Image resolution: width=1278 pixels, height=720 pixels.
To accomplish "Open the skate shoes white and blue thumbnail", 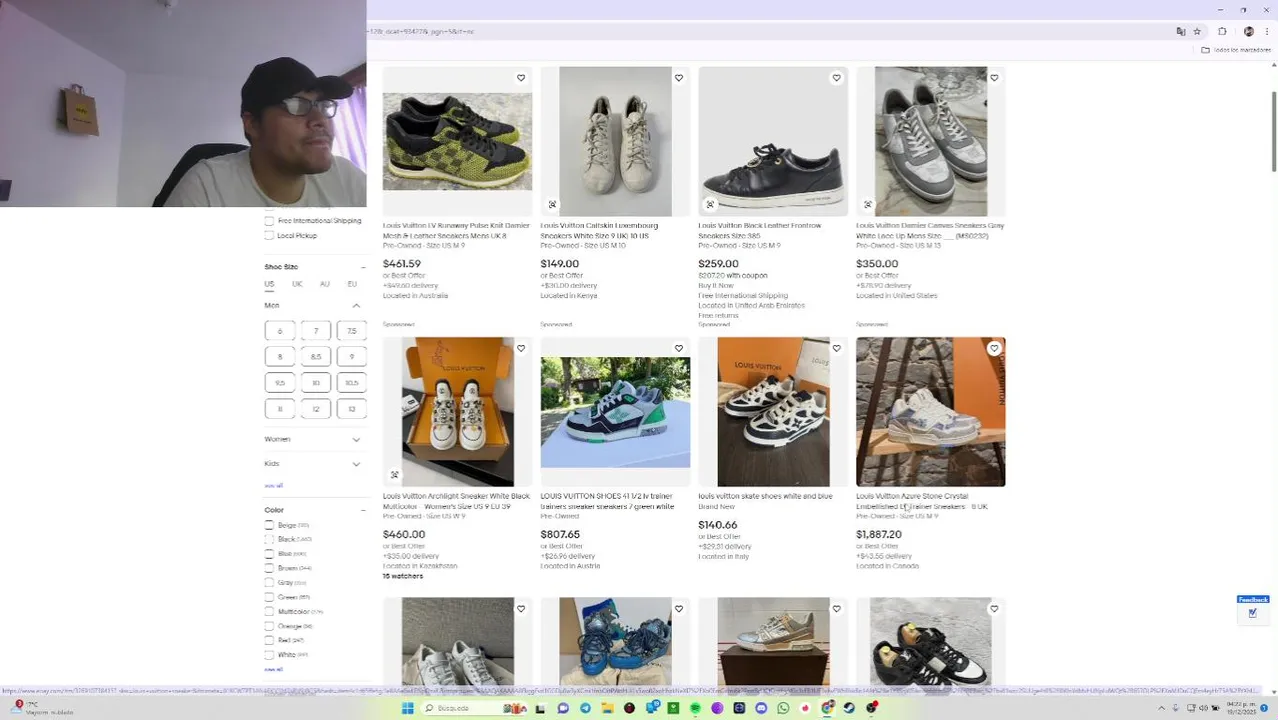I will (773, 412).
